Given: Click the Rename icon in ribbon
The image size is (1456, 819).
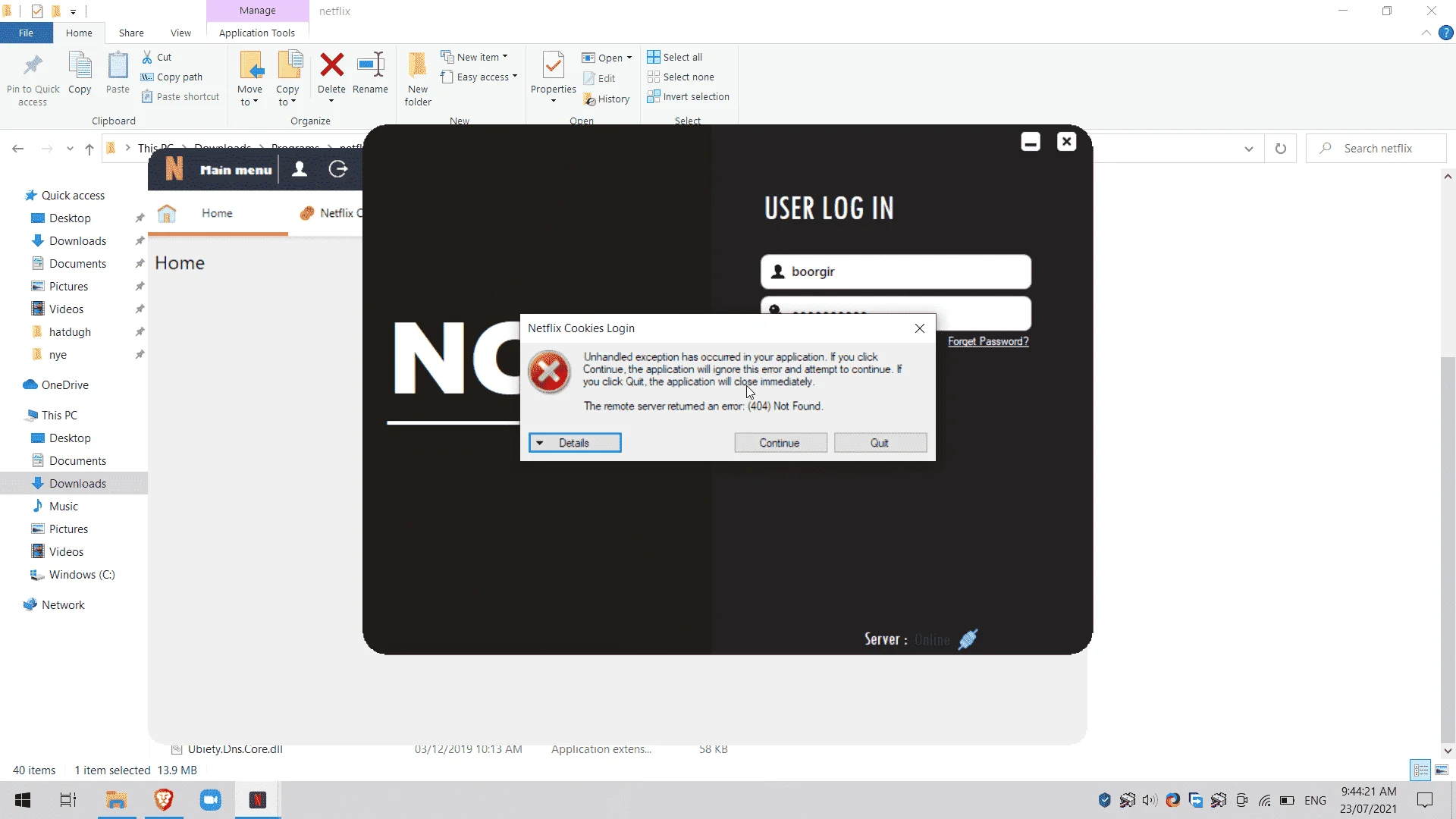Looking at the screenshot, I should point(371,65).
